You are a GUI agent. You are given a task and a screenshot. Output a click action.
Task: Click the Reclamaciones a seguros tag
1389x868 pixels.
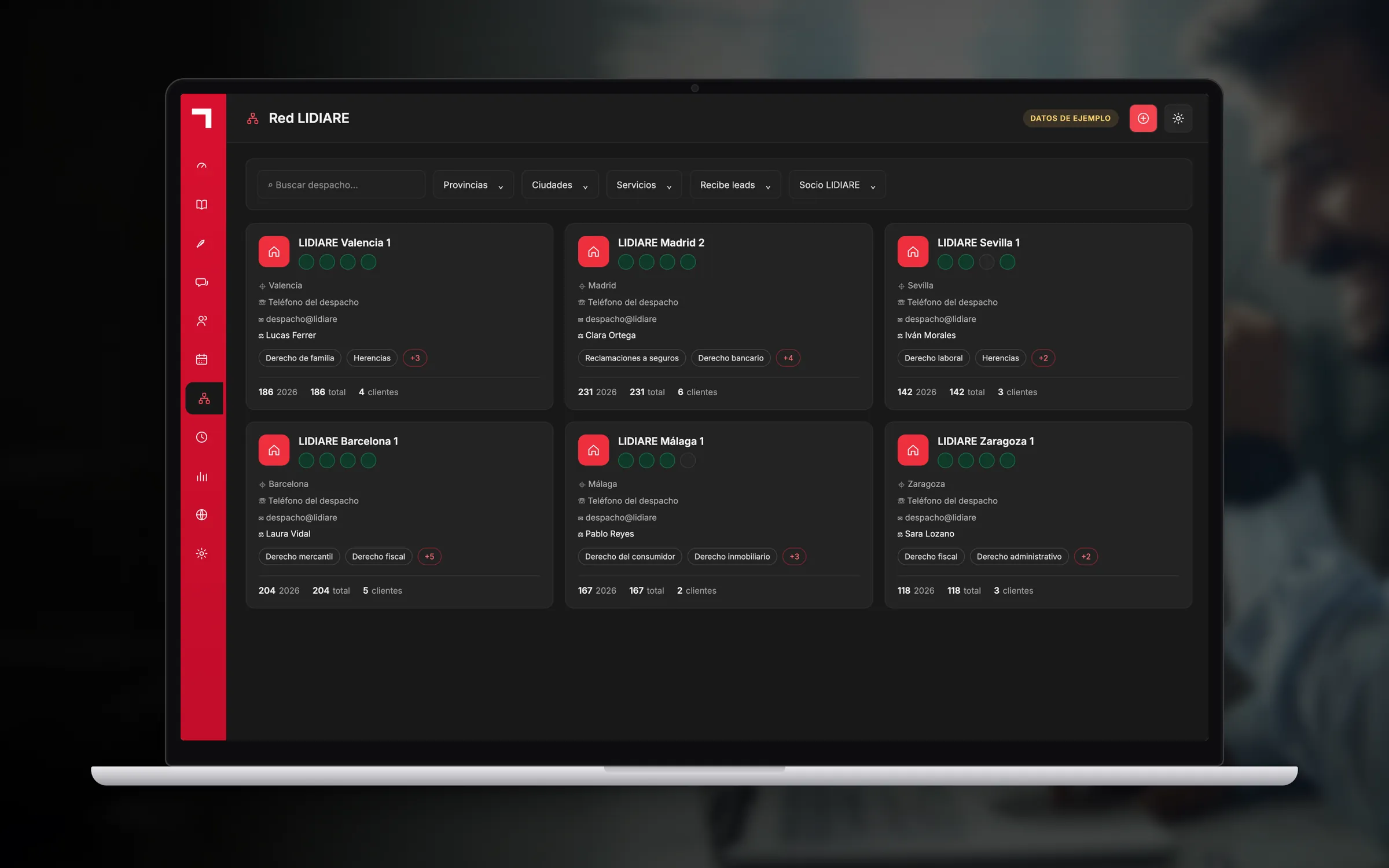coord(631,358)
